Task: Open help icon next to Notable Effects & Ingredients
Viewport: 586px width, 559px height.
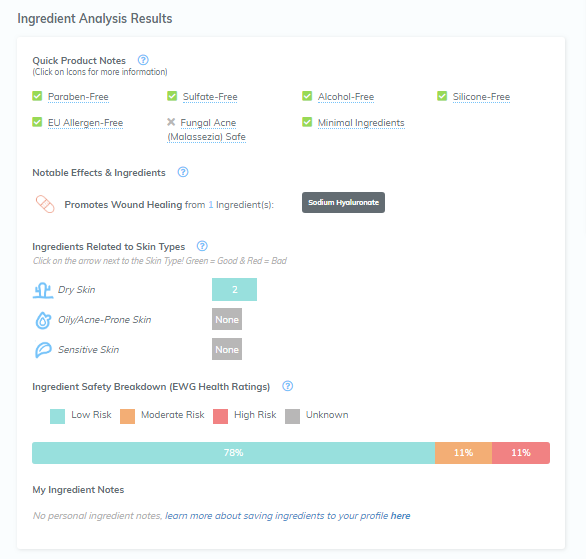Action: click(x=183, y=172)
